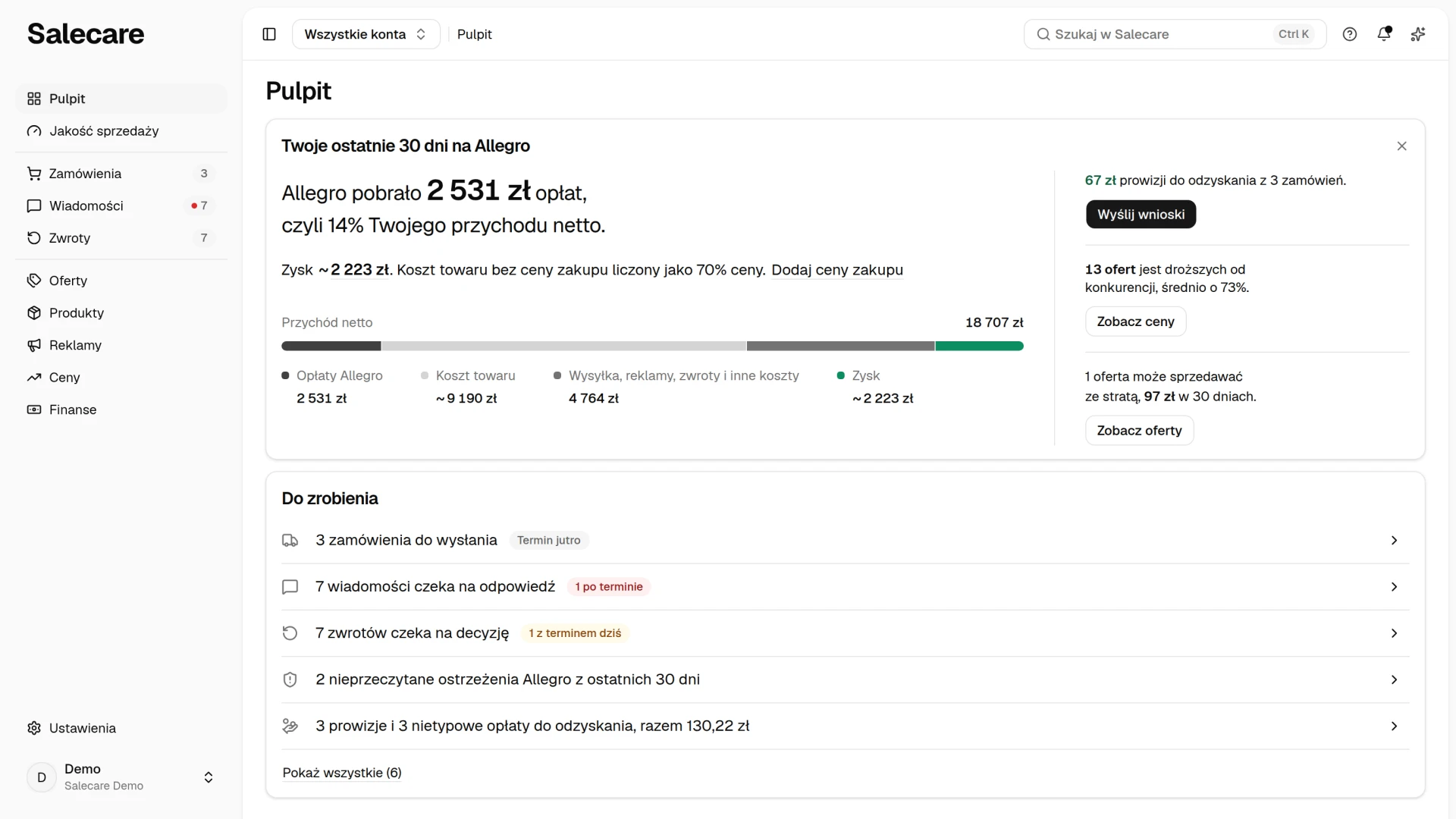
Task: Click the 1 z terminem dziś badge
Action: (x=575, y=633)
